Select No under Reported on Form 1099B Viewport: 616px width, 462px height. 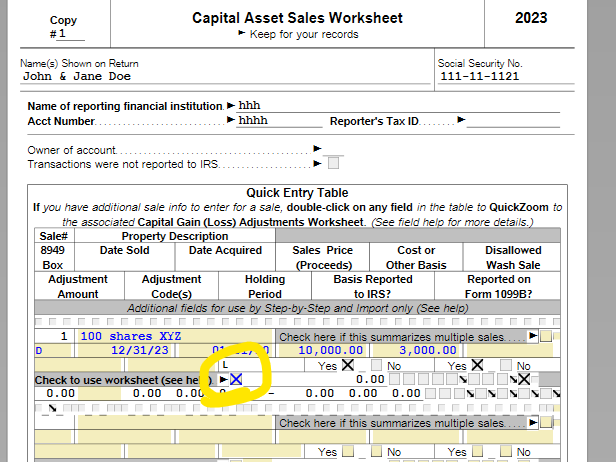tap(506, 365)
